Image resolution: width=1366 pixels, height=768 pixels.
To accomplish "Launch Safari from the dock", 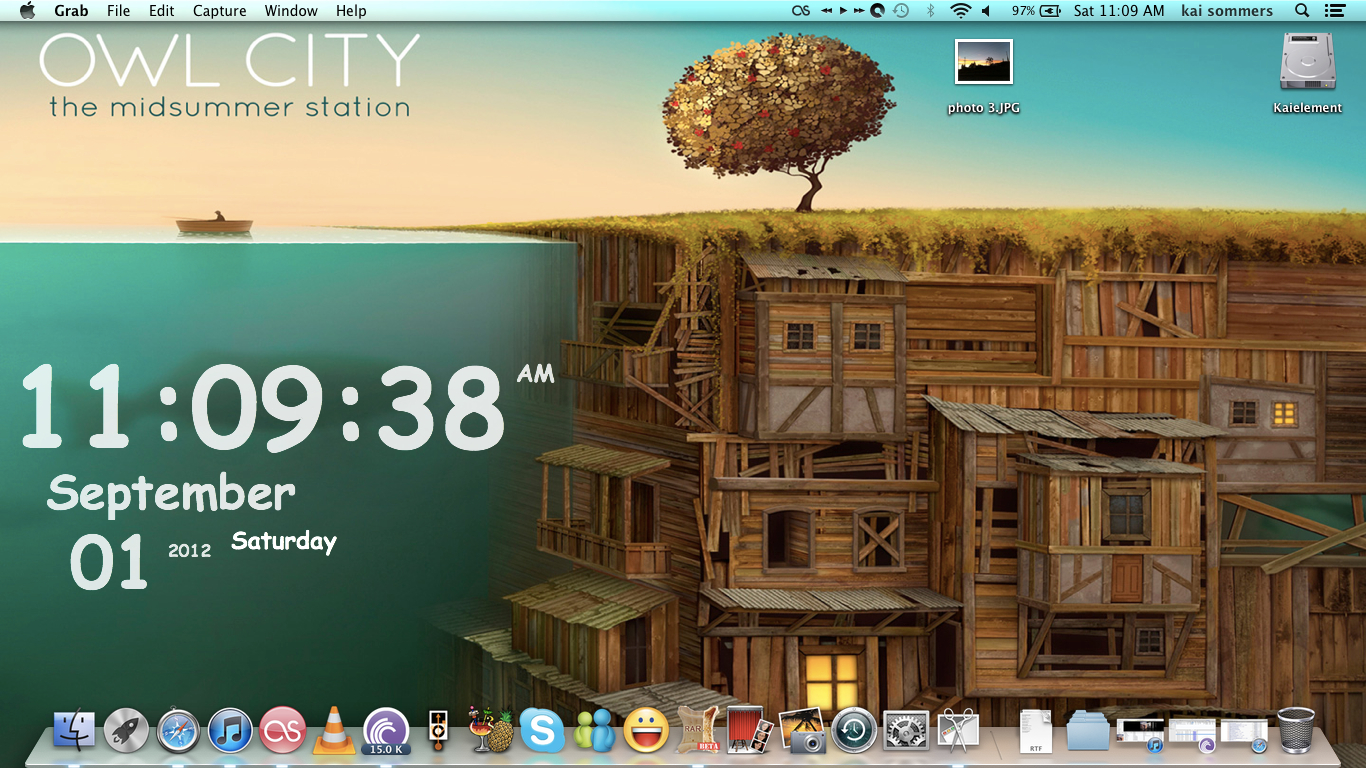I will click(178, 730).
